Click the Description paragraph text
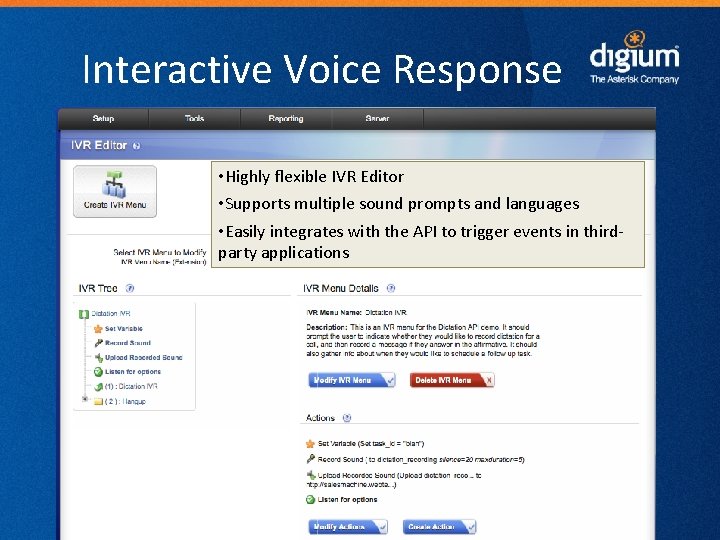Screen dimensions: 720x540 pyautogui.click(x=422, y=340)
